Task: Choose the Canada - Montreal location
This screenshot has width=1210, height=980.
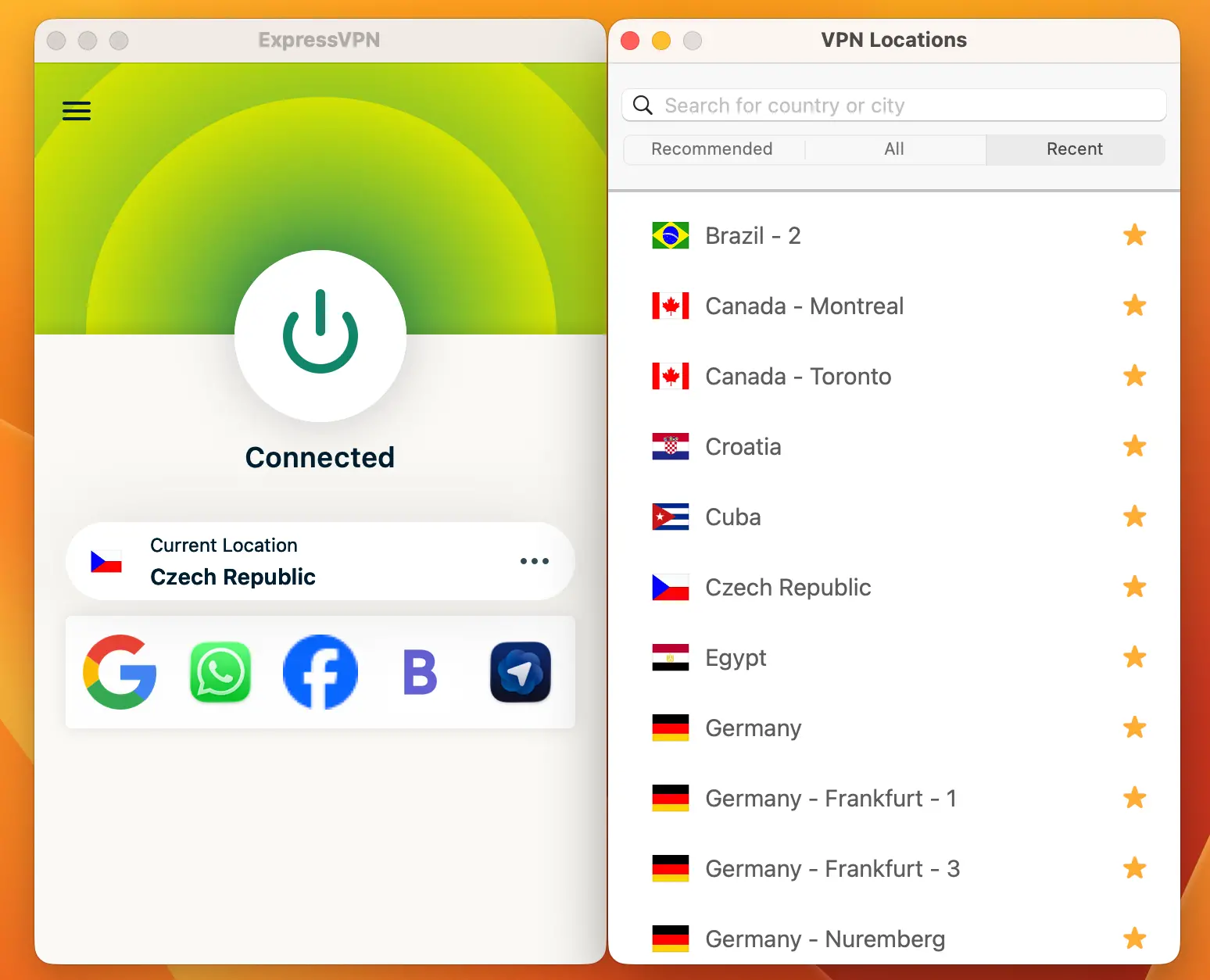Action: point(804,306)
